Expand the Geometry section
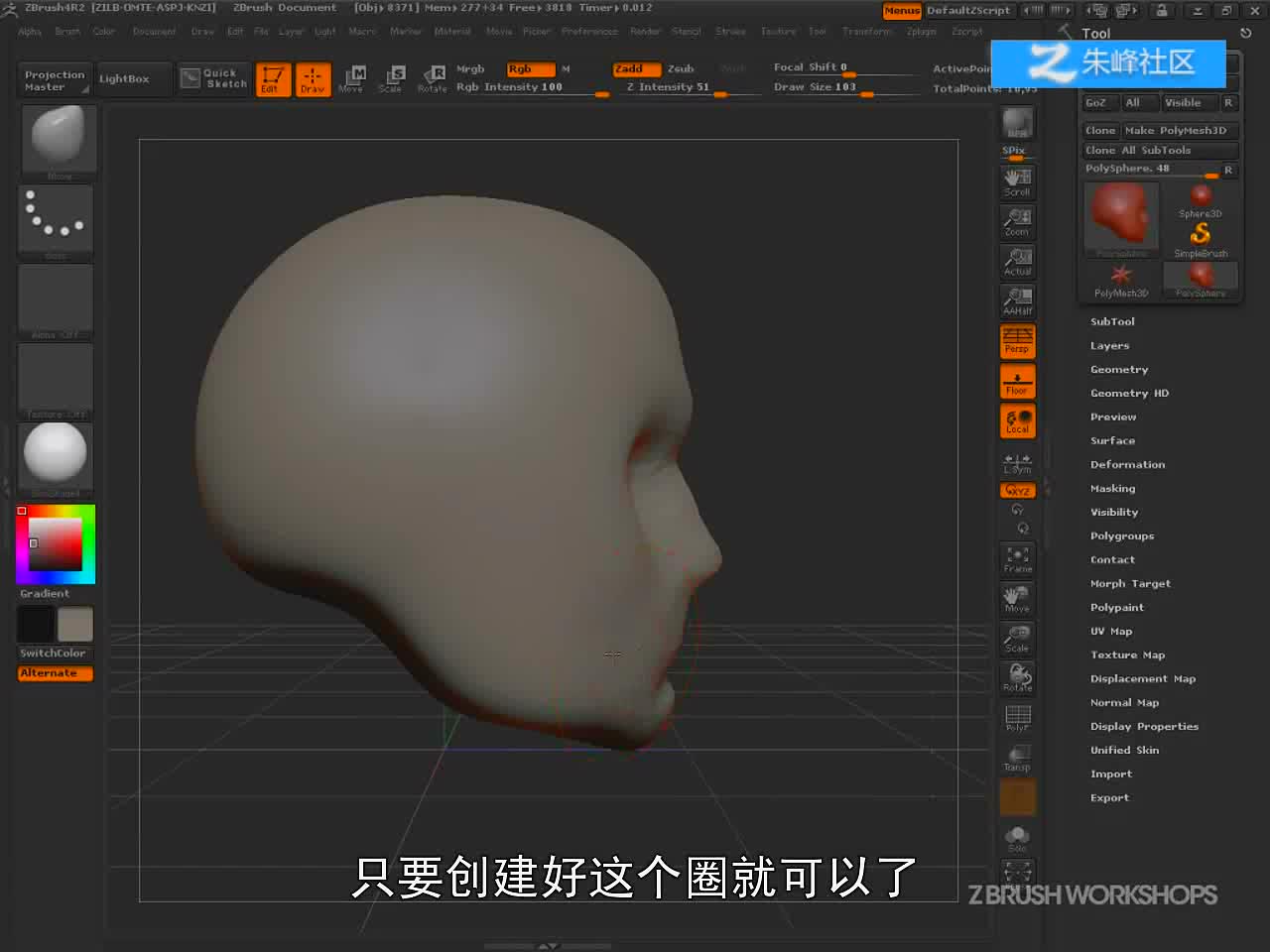Image resolution: width=1270 pixels, height=952 pixels. point(1119,370)
